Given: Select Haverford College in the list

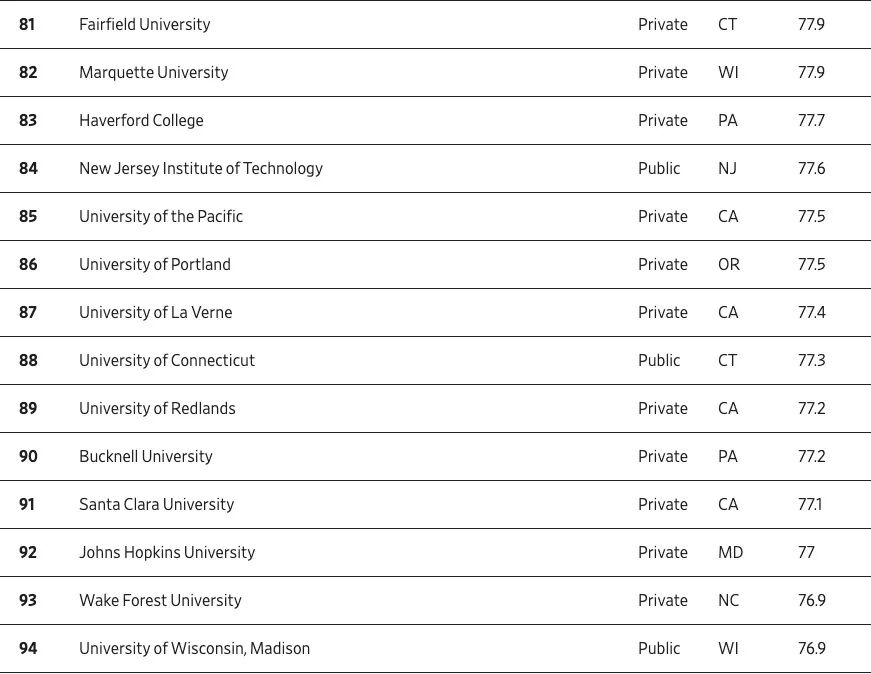Looking at the screenshot, I should (x=141, y=120).
